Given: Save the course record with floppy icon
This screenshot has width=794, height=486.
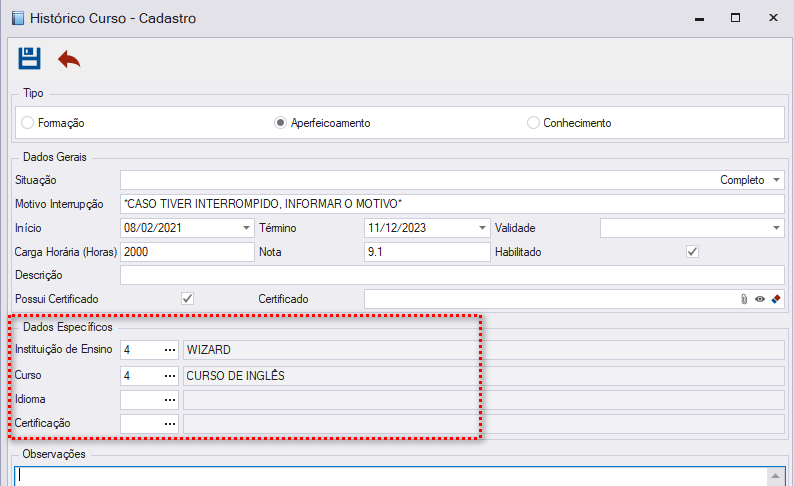Looking at the screenshot, I should (x=29, y=58).
